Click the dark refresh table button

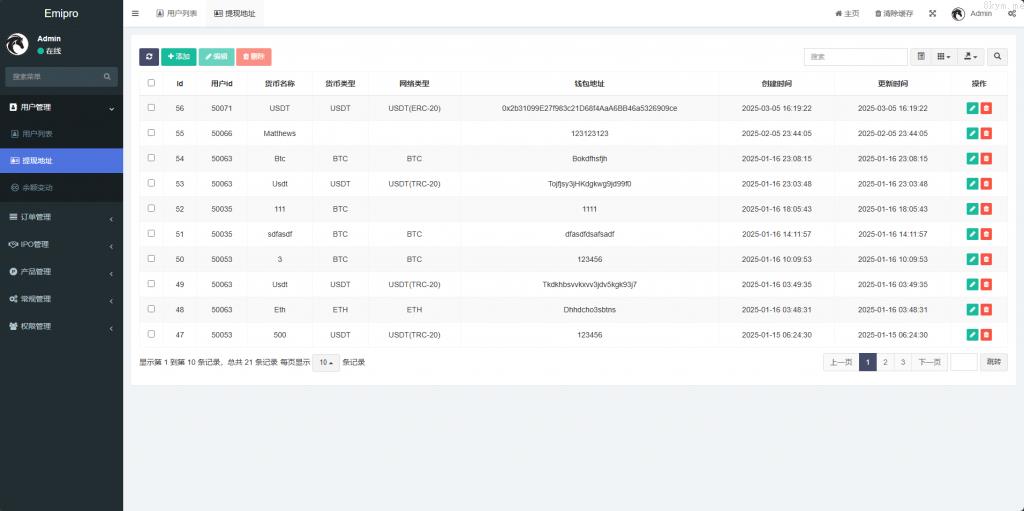click(x=149, y=57)
